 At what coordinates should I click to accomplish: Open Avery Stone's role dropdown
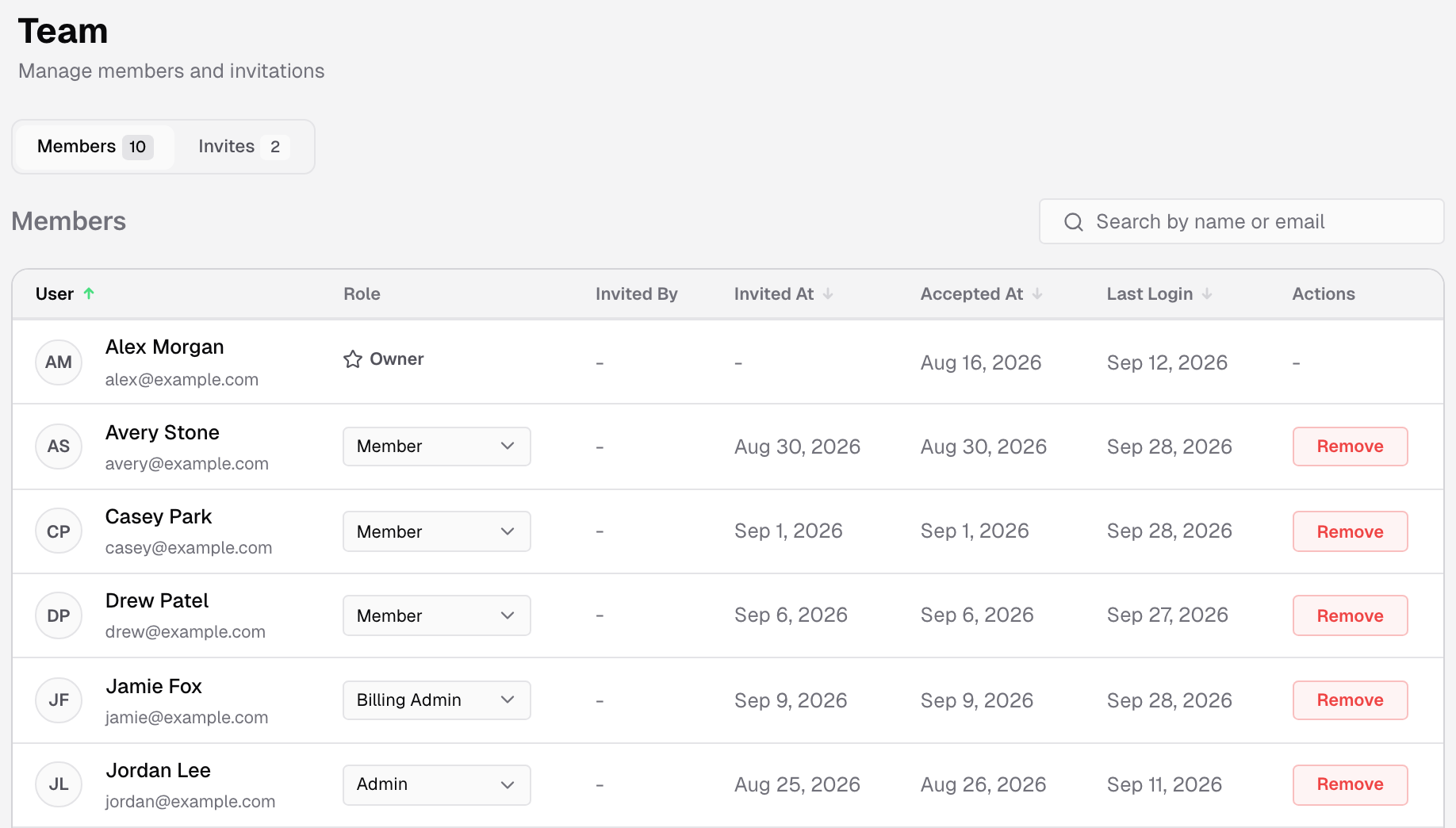(x=437, y=447)
